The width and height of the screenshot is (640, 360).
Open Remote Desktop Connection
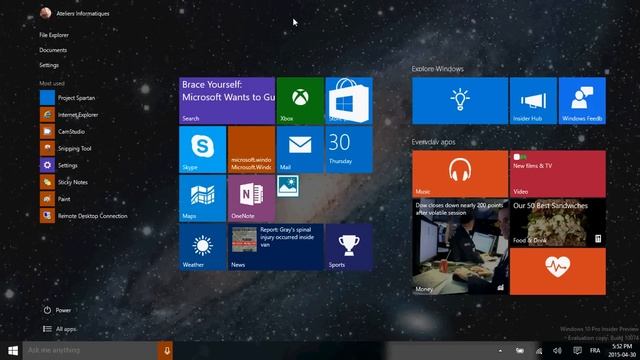(x=84, y=216)
